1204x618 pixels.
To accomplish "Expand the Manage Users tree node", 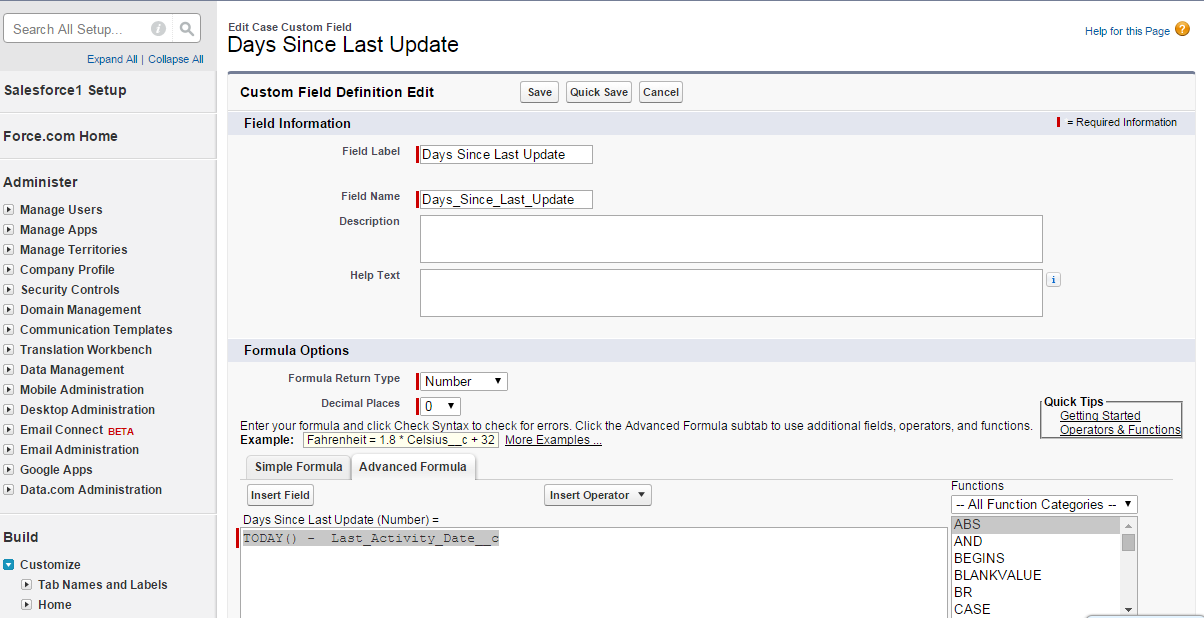I will 9,210.
